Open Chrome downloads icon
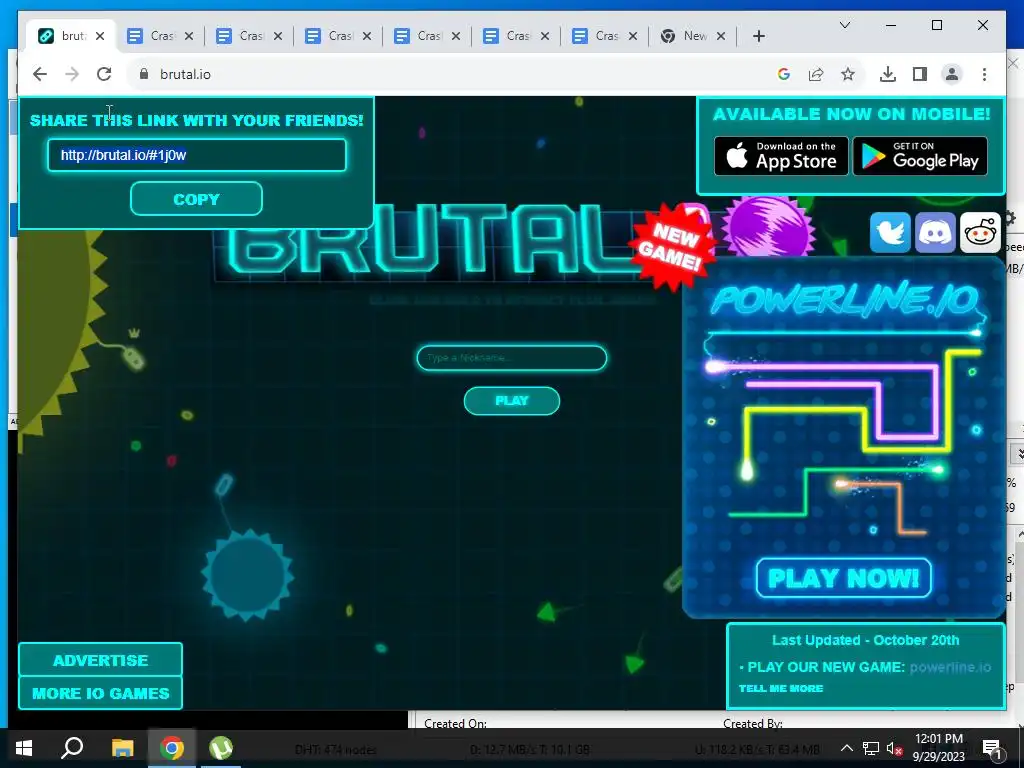Viewport: 1024px width, 768px height. tap(888, 74)
